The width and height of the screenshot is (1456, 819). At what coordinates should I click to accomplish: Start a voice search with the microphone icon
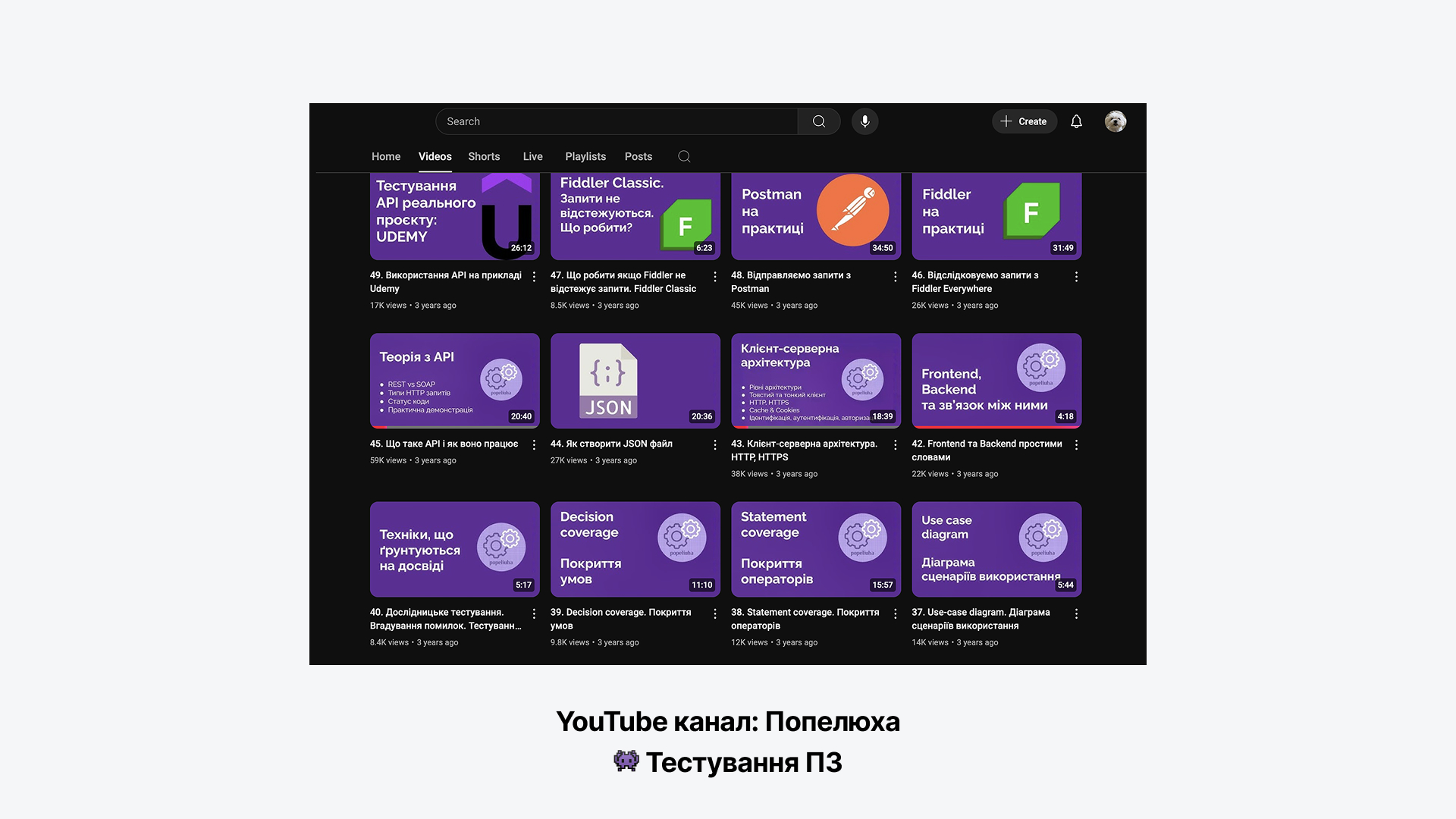pyautogui.click(x=864, y=121)
